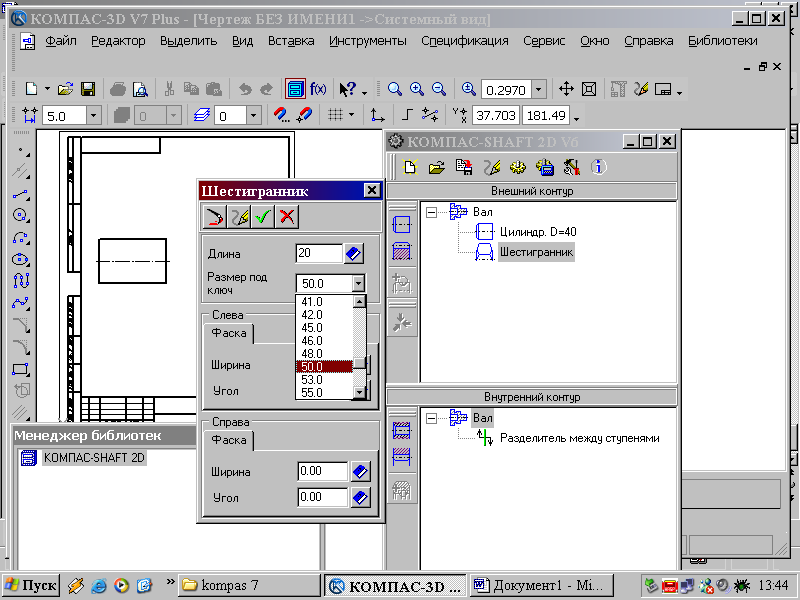Select Разделитель между ступенями tree item
This screenshot has width=800, height=600.
(x=580, y=438)
